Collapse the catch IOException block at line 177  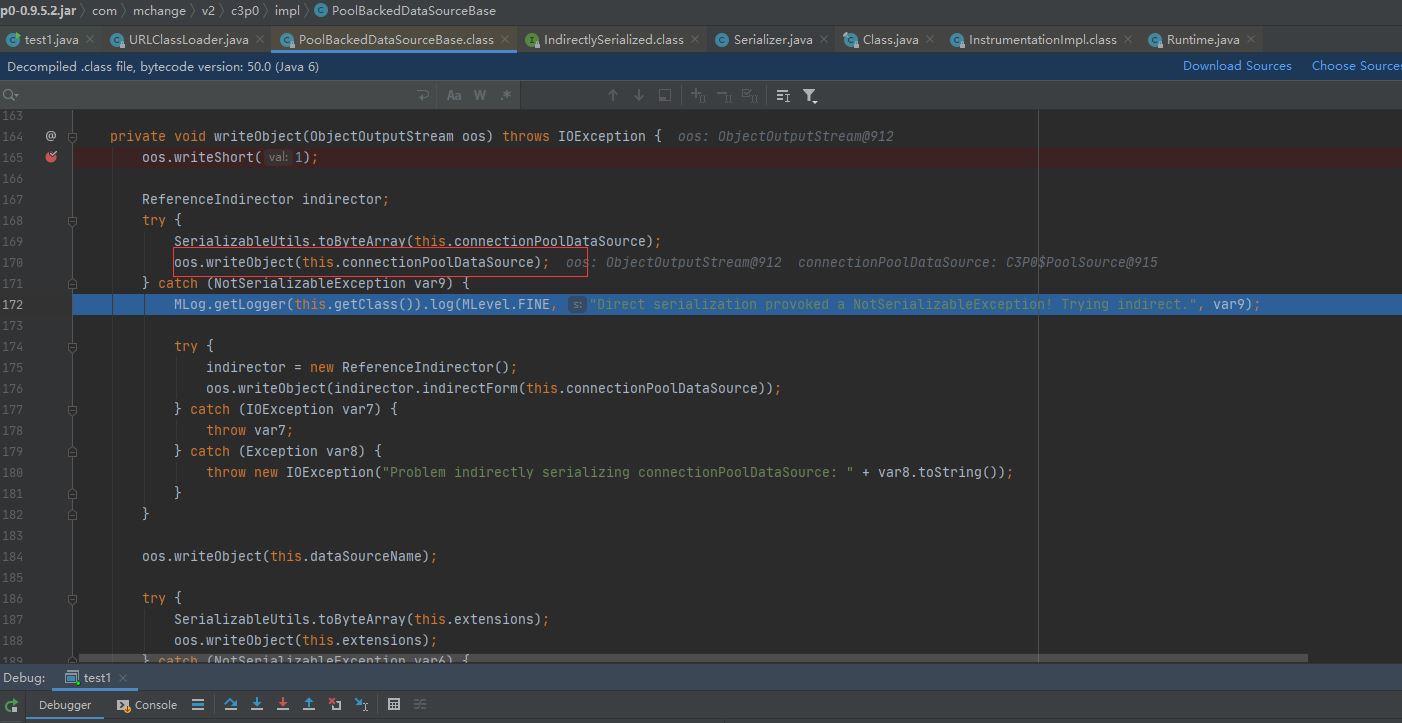tap(73, 409)
